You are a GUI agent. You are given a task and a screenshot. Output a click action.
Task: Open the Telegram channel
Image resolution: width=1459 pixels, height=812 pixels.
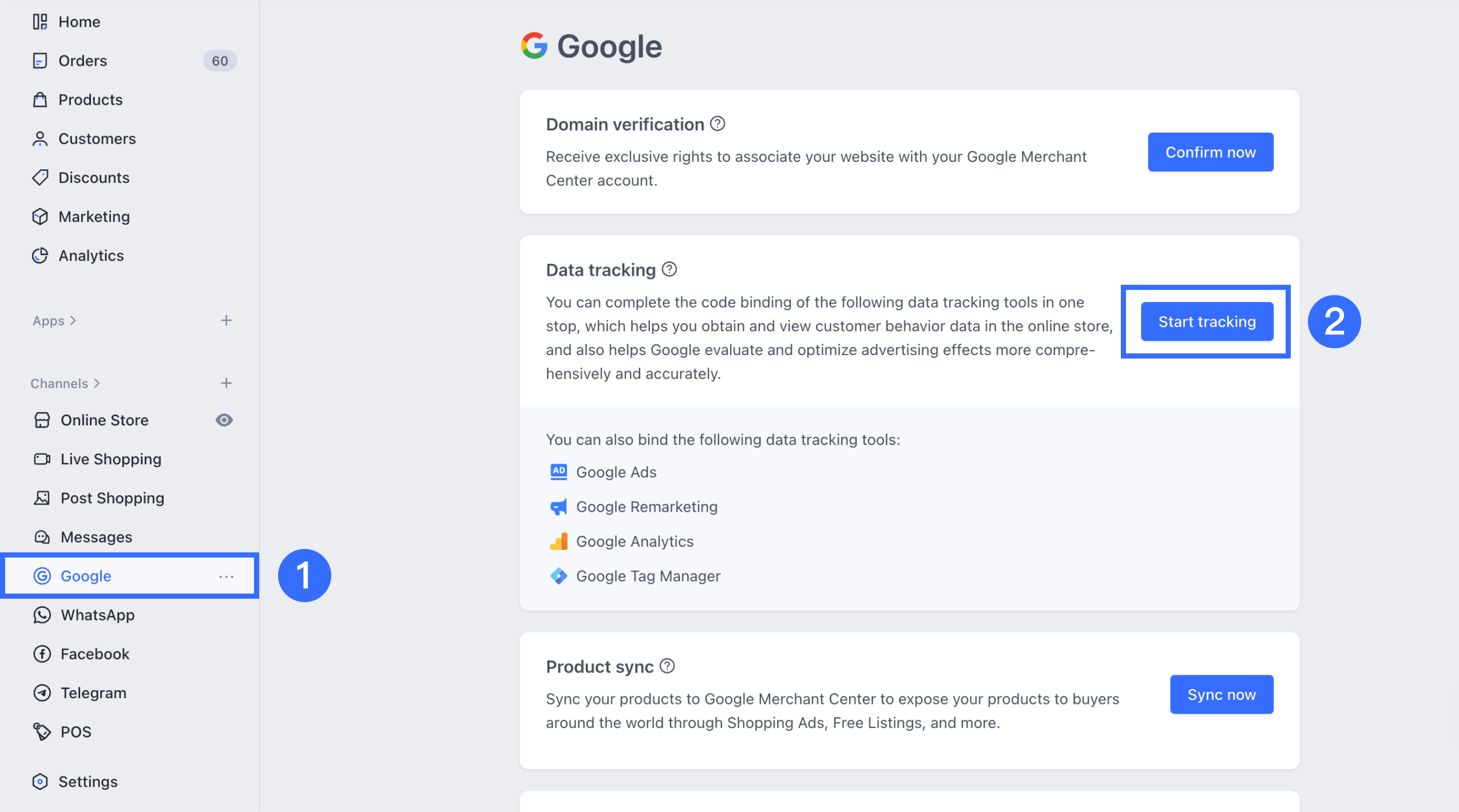pos(93,693)
